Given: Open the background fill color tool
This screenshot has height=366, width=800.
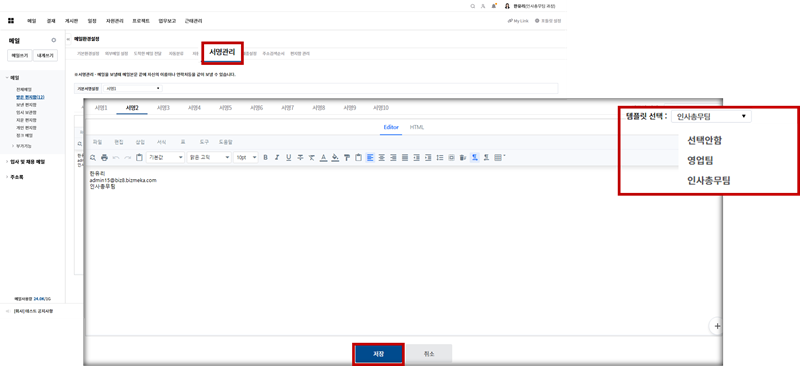Looking at the screenshot, I should tap(335, 158).
